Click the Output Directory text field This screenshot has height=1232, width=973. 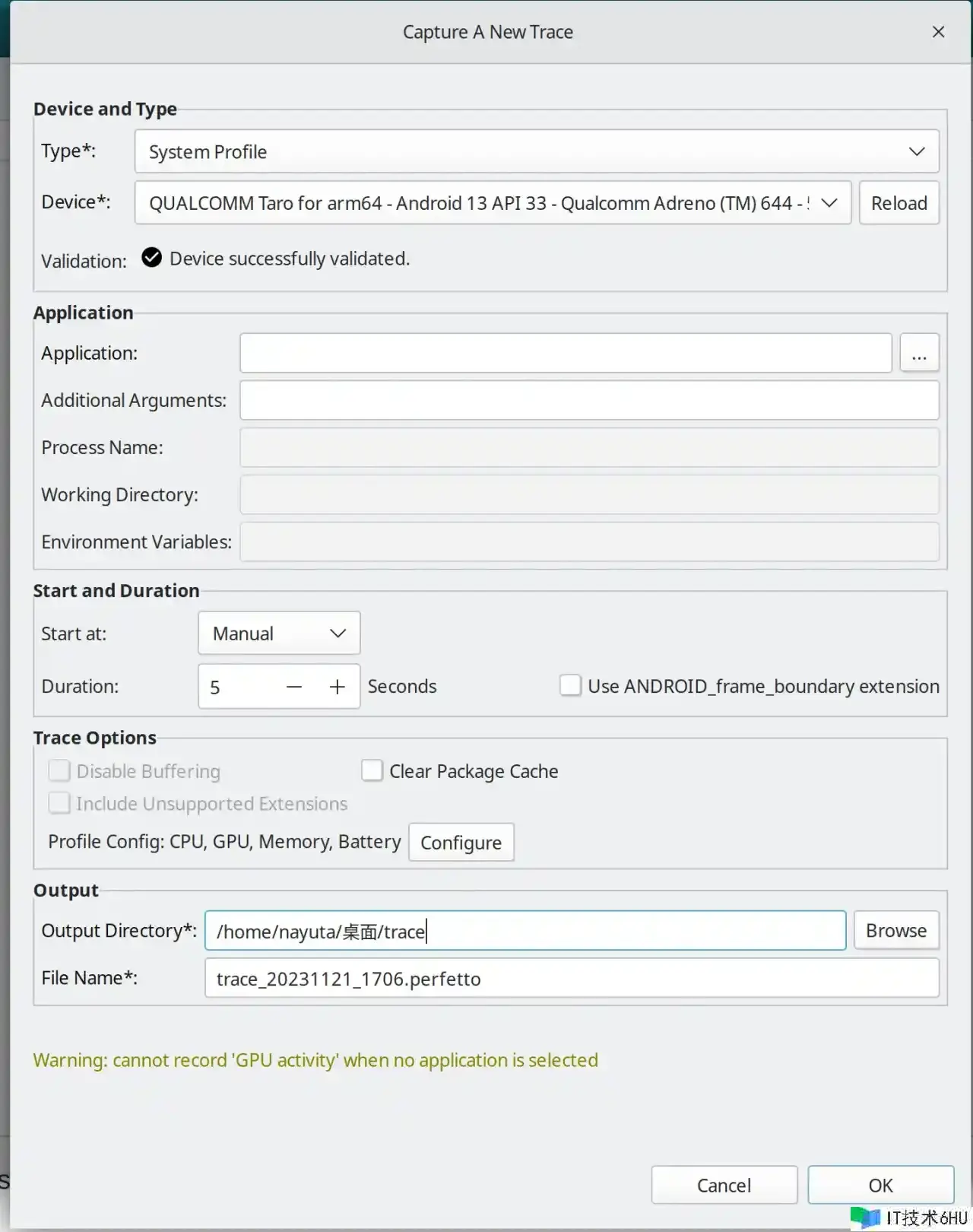click(x=525, y=930)
